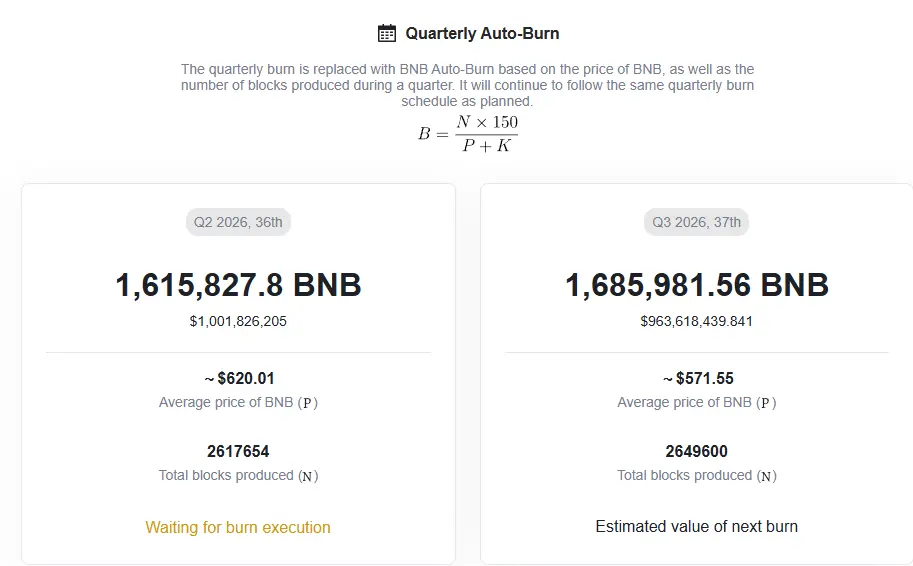Select the 1,615,827.8 BNB amount
The height and width of the screenshot is (566, 913).
[238, 285]
